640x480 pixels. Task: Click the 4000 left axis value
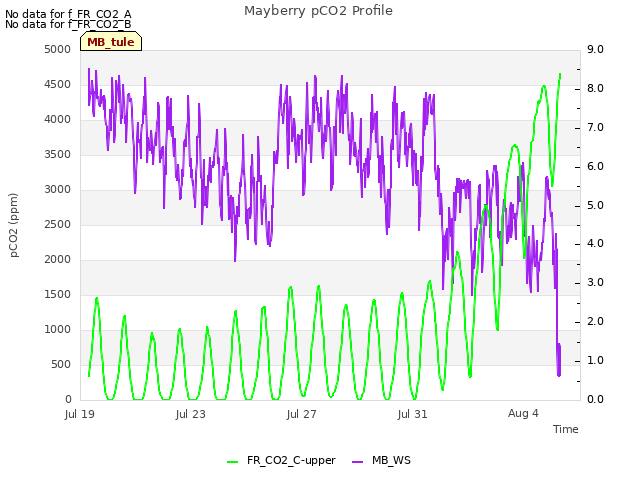[x=58, y=120]
